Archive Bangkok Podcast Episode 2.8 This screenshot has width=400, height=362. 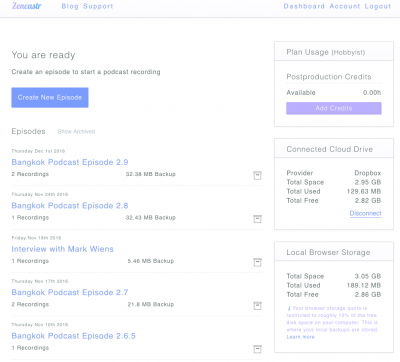pos(257,219)
